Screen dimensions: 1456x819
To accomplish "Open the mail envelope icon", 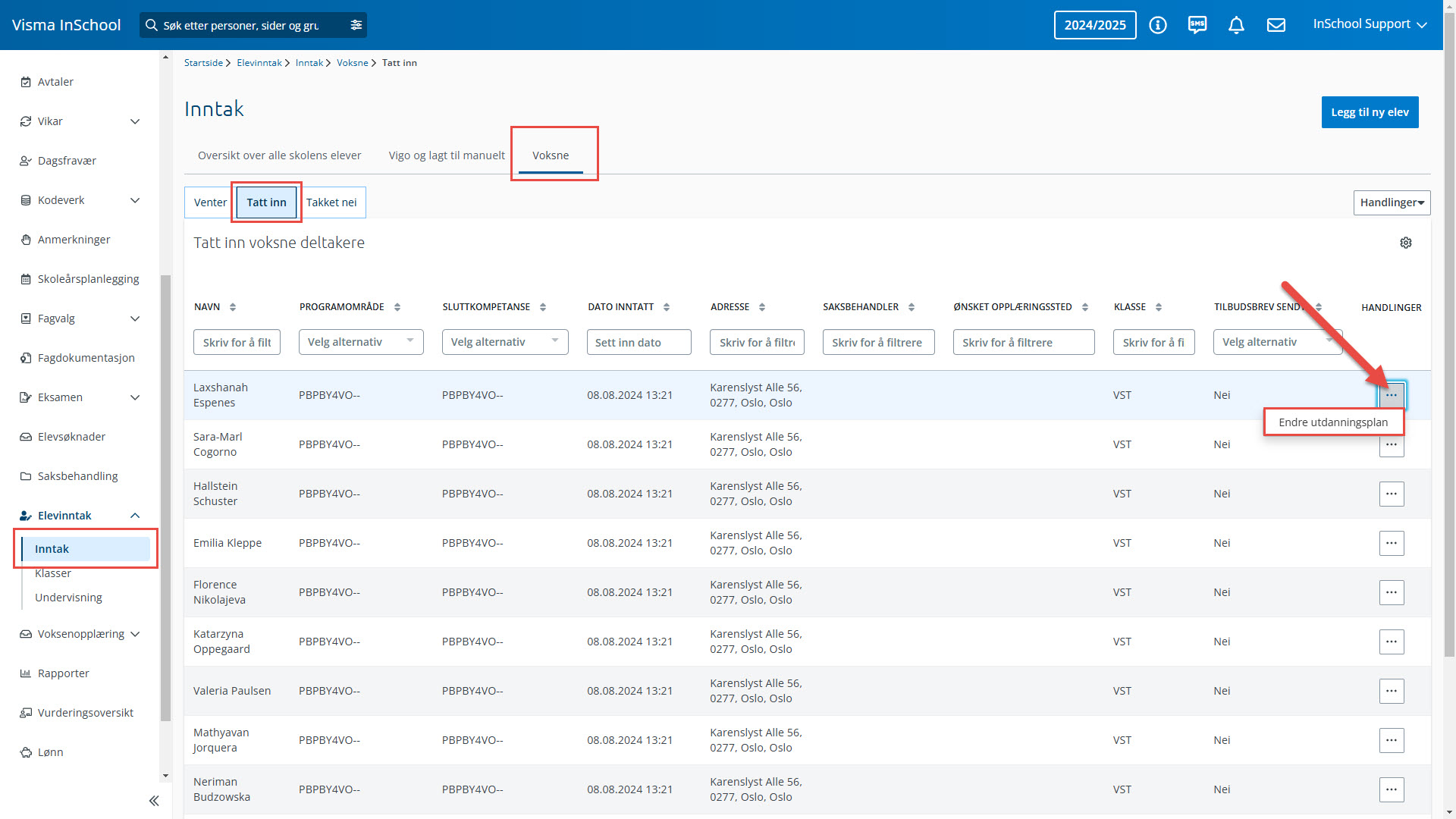I will [x=1276, y=25].
